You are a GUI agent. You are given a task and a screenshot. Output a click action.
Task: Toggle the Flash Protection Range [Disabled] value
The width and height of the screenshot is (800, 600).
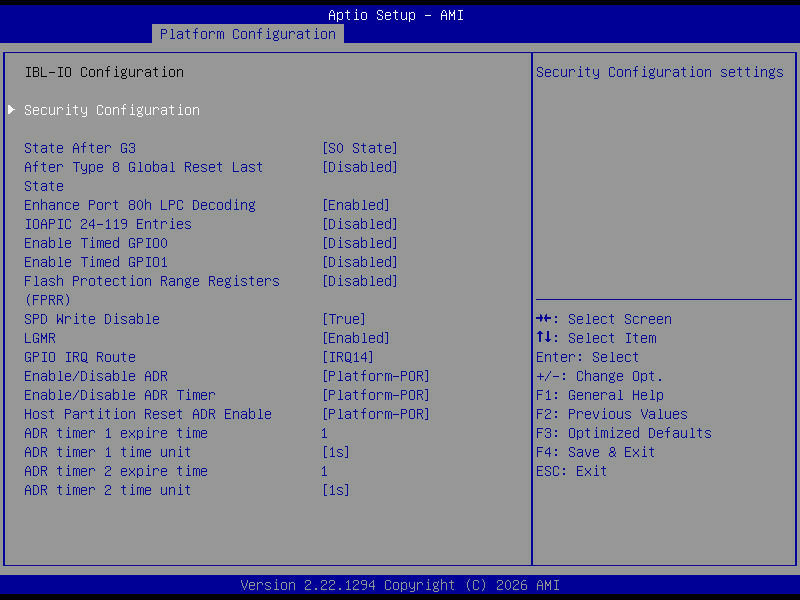coord(360,281)
